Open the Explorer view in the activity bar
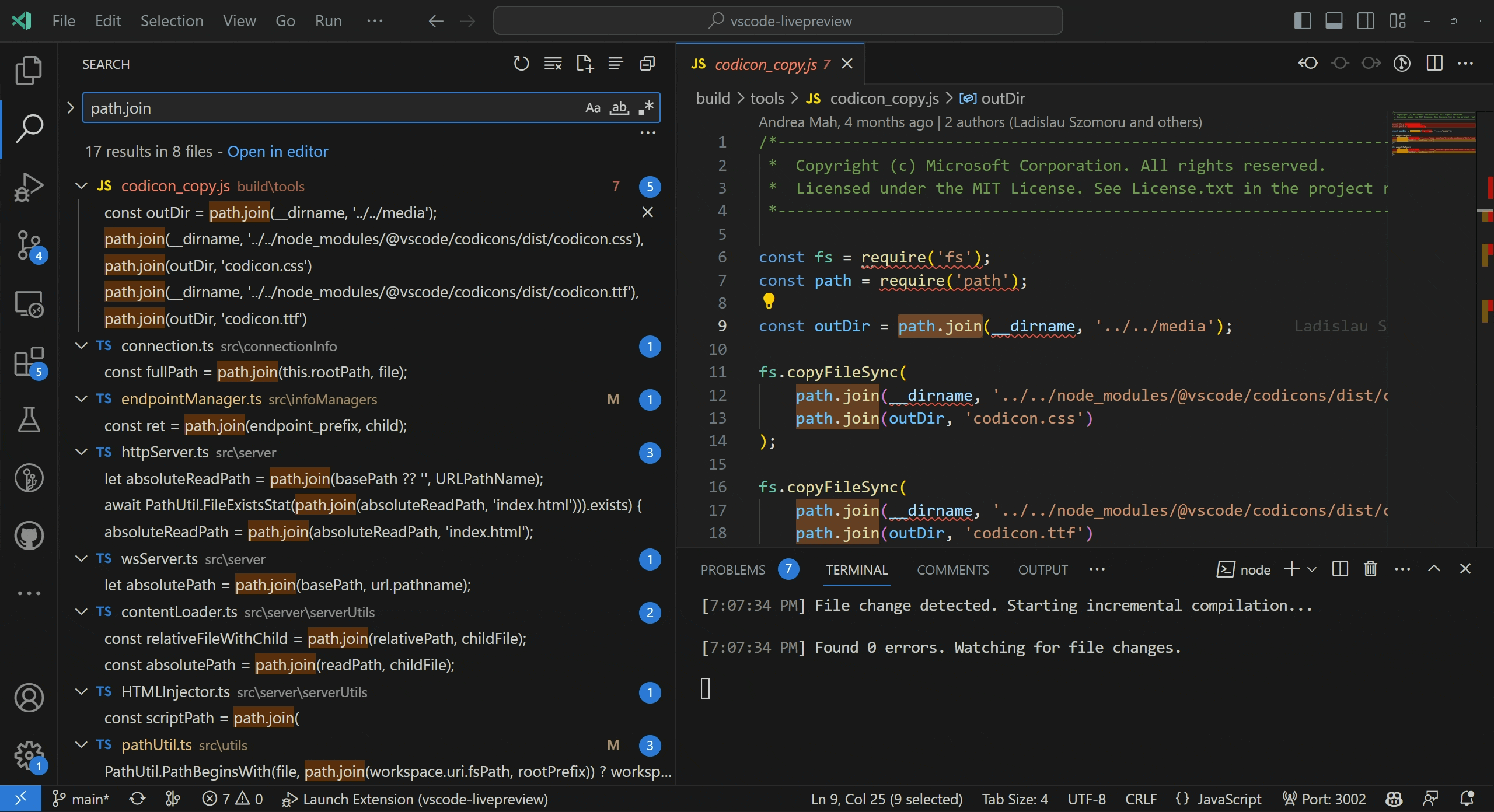This screenshot has width=1494, height=812. coord(29,70)
